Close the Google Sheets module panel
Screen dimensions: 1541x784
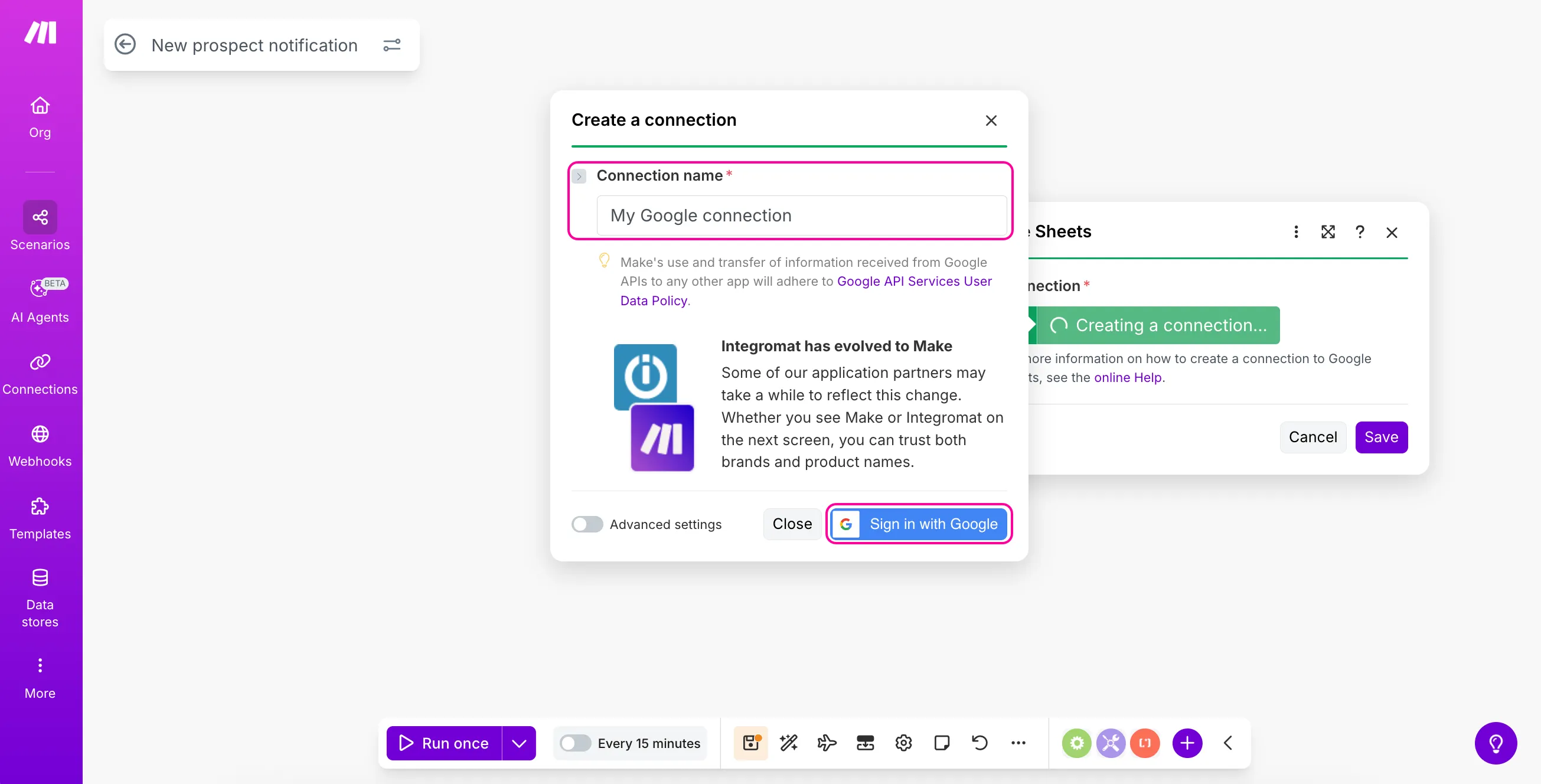[x=1392, y=233]
